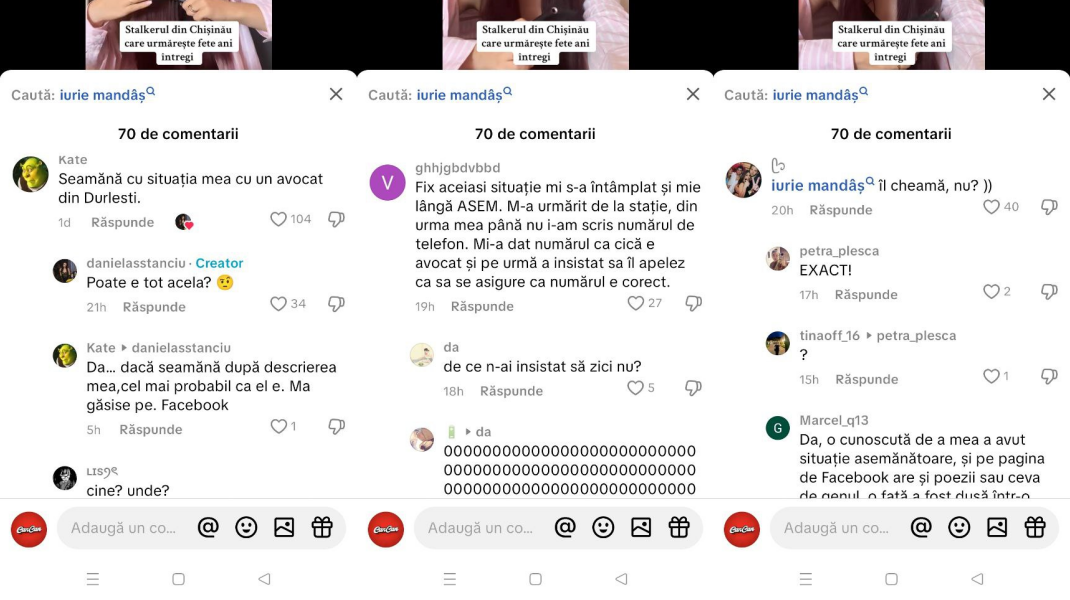1070x600 pixels.
Task: Open the gift icon in middle panel
Action: pos(679,527)
